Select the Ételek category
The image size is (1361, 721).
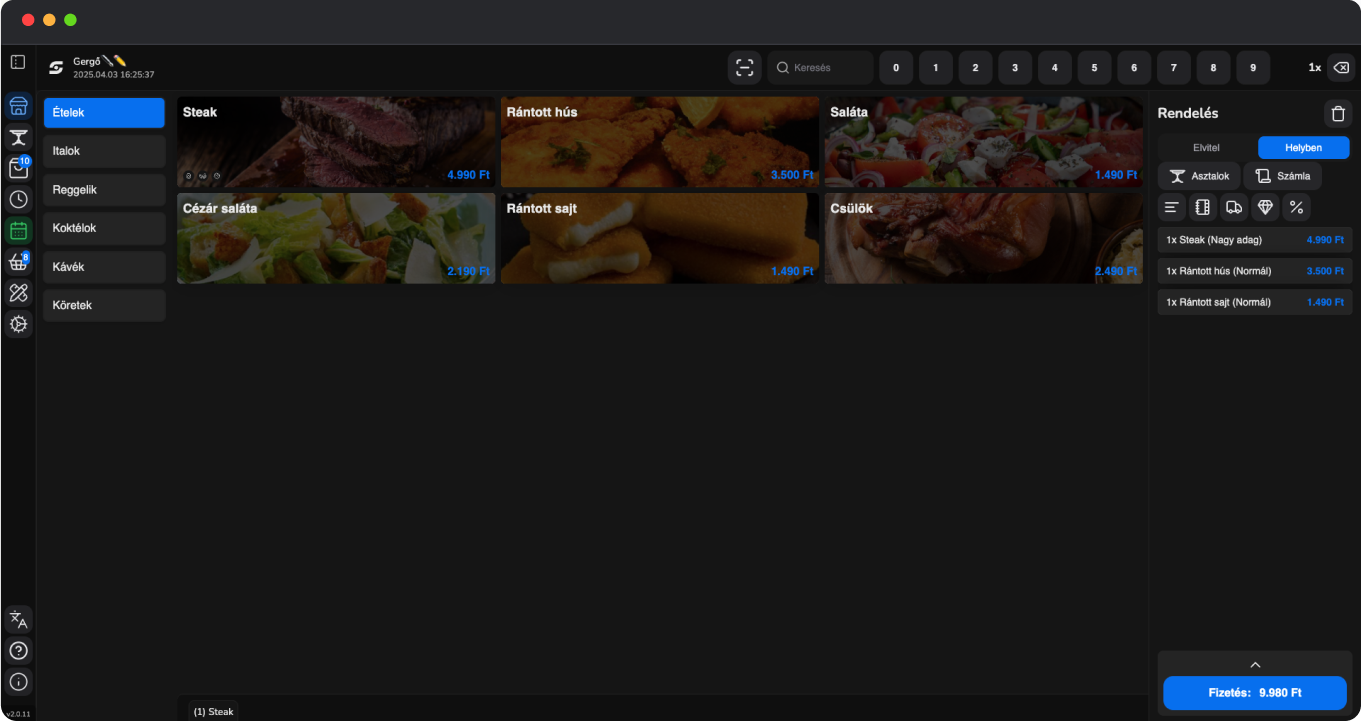click(x=104, y=113)
